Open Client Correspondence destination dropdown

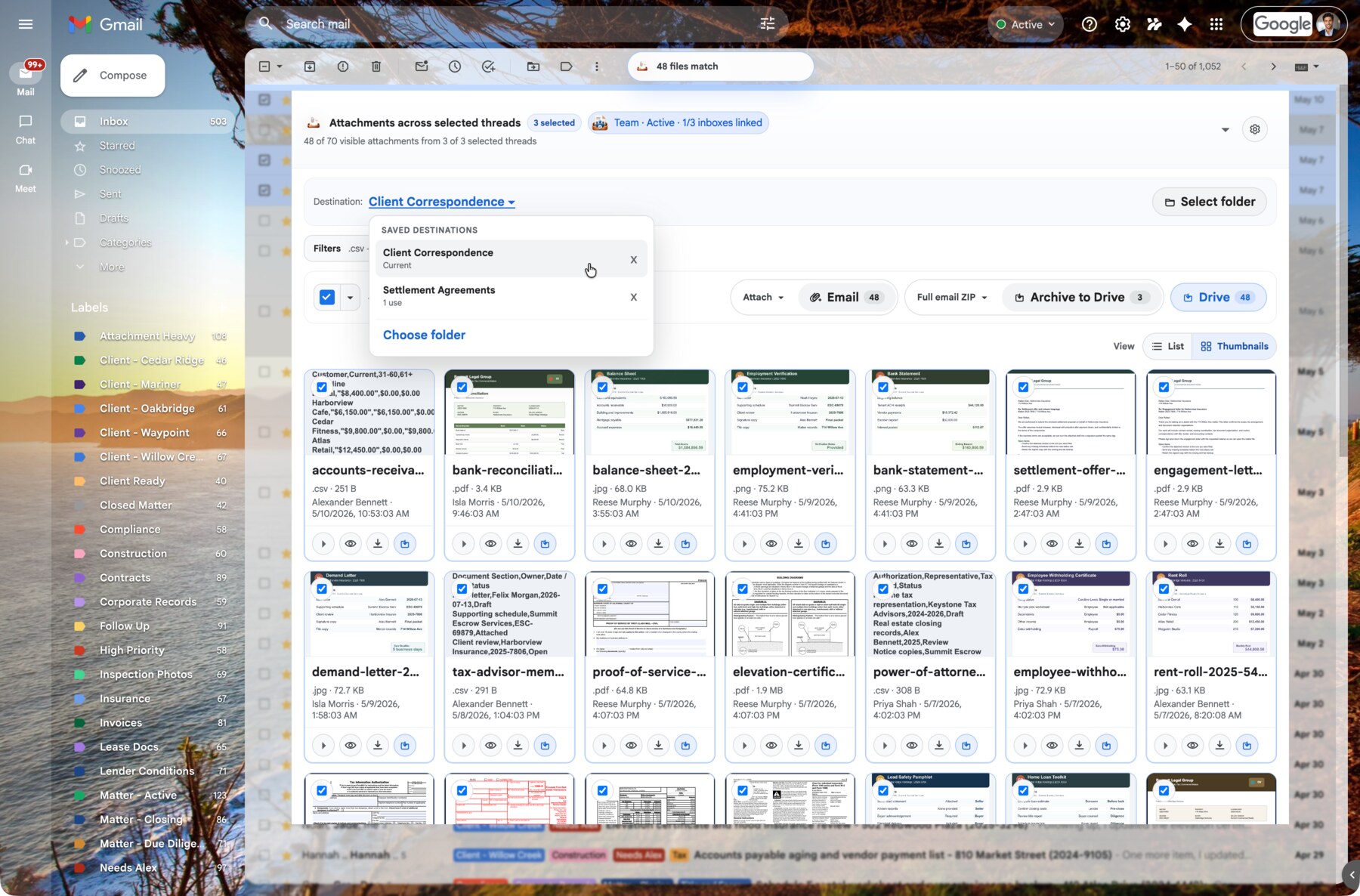point(441,202)
